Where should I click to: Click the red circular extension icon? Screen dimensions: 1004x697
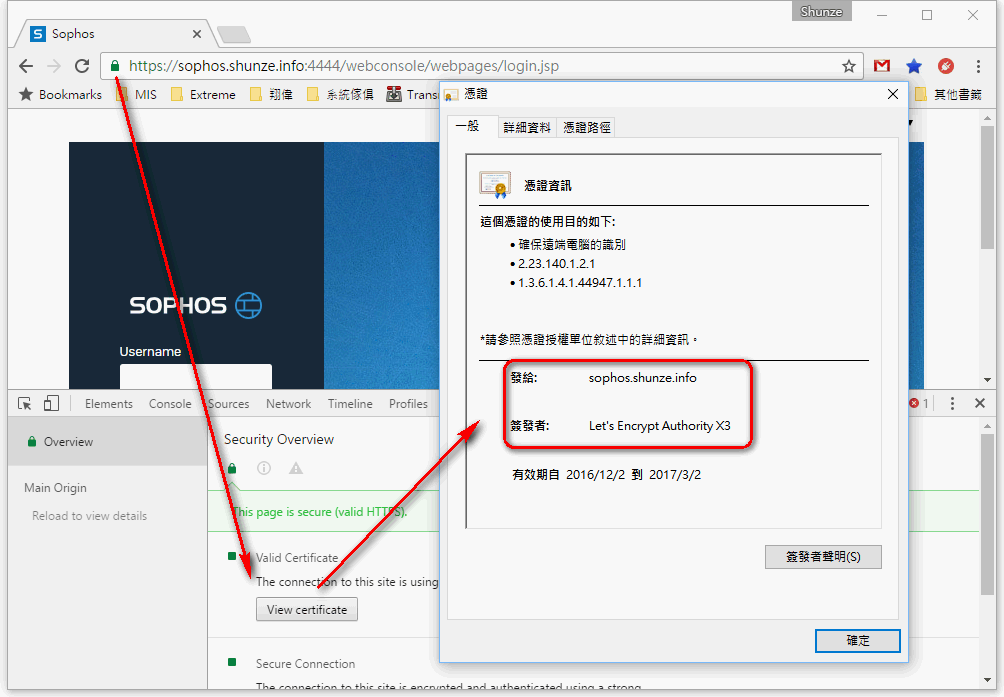coord(946,66)
